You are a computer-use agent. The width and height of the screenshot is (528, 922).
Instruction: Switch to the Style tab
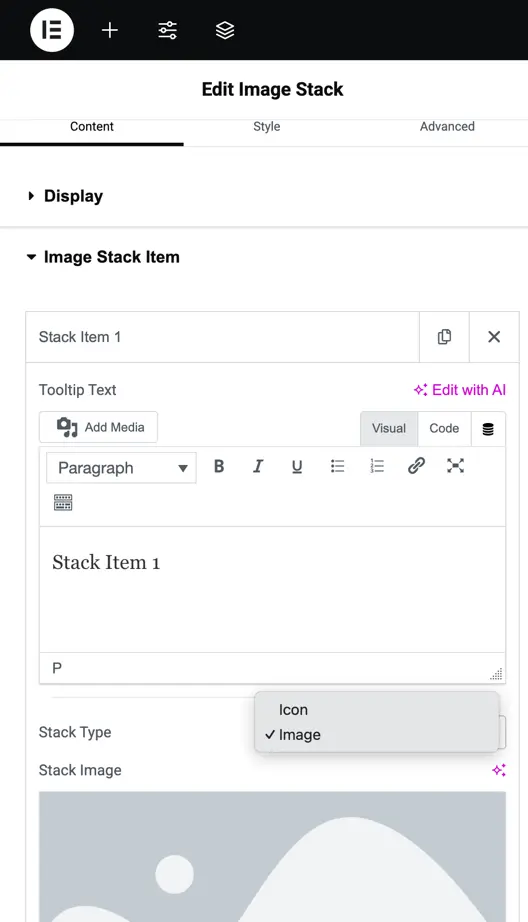coord(266,126)
